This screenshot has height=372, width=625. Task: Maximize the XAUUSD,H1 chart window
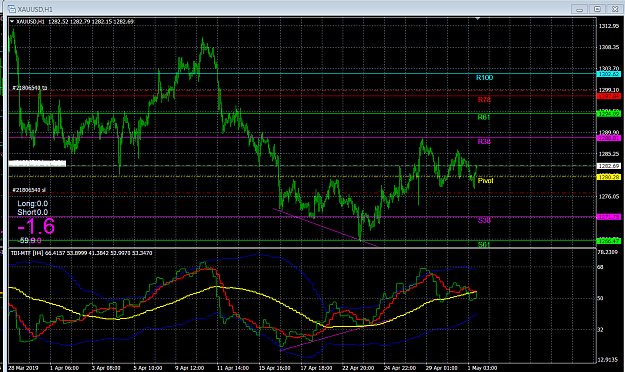pos(597,9)
